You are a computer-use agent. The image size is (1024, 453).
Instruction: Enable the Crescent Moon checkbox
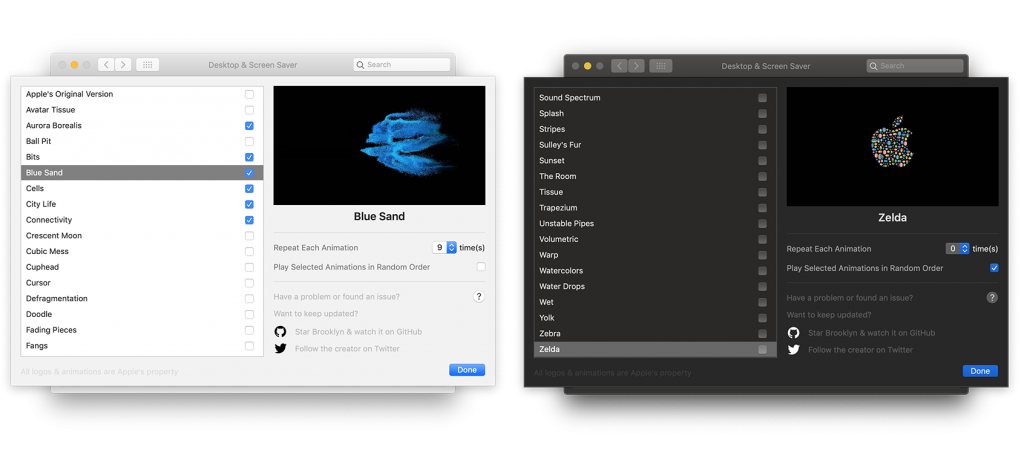[x=249, y=236]
